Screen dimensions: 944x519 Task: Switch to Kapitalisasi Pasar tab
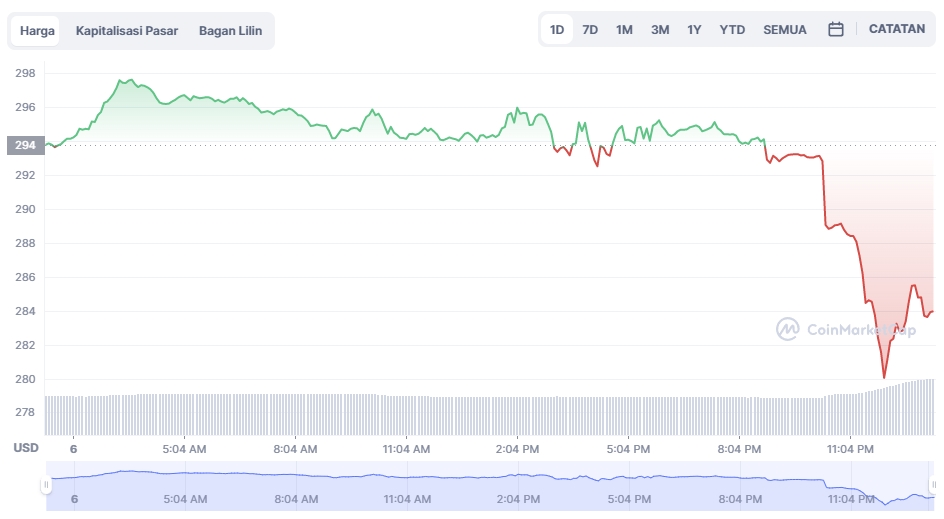click(x=127, y=31)
